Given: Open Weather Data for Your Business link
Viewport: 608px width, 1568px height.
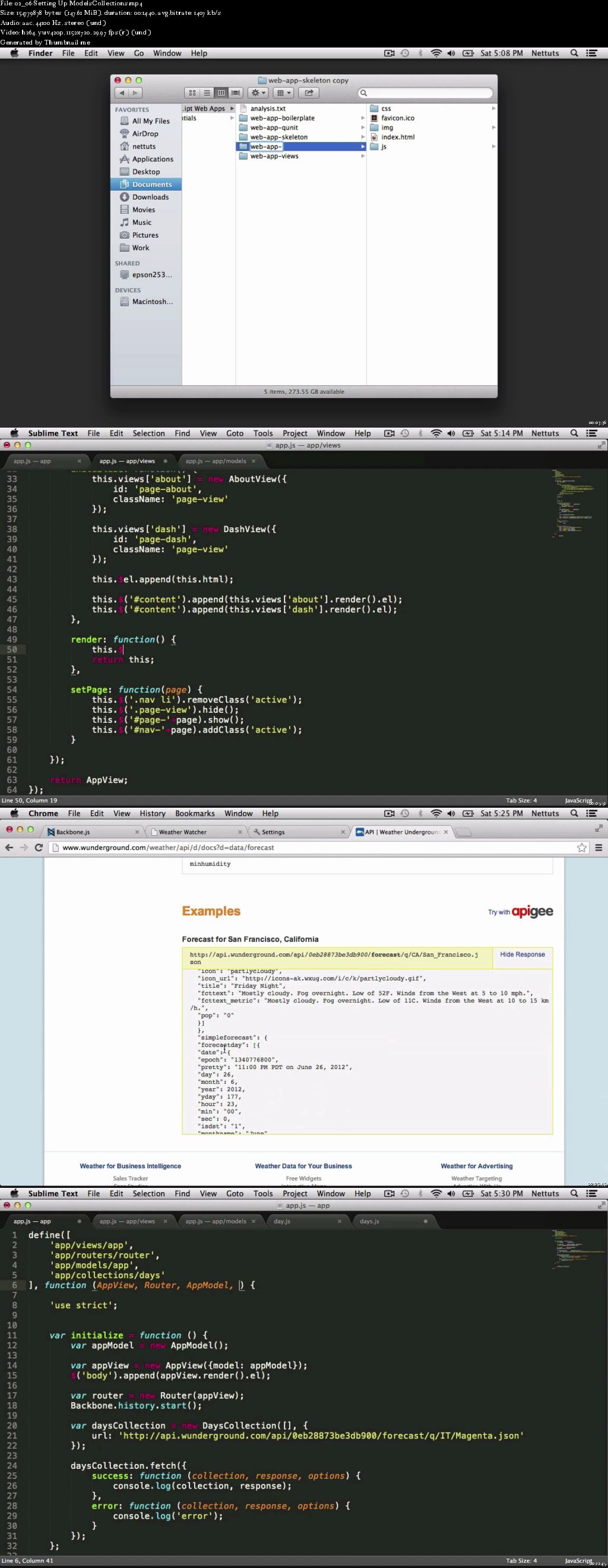Looking at the screenshot, I should pos(303,1166).
